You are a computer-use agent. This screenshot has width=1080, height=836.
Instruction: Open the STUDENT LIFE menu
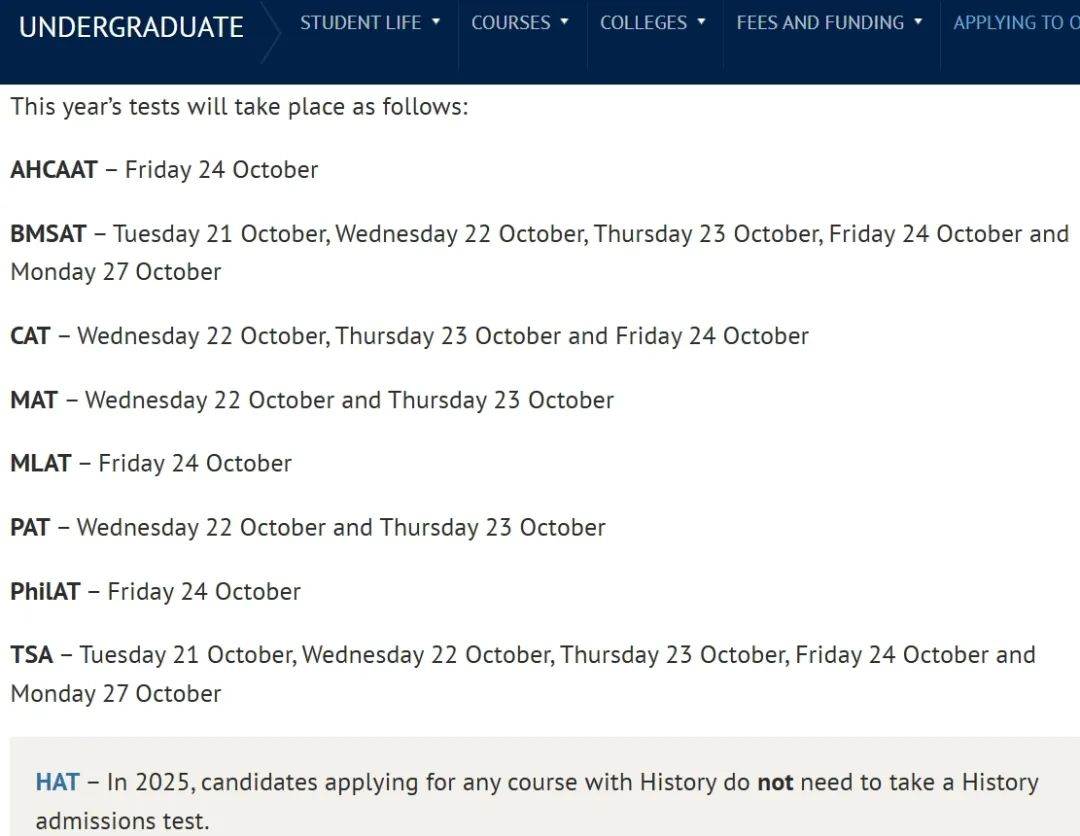[360, 22]
